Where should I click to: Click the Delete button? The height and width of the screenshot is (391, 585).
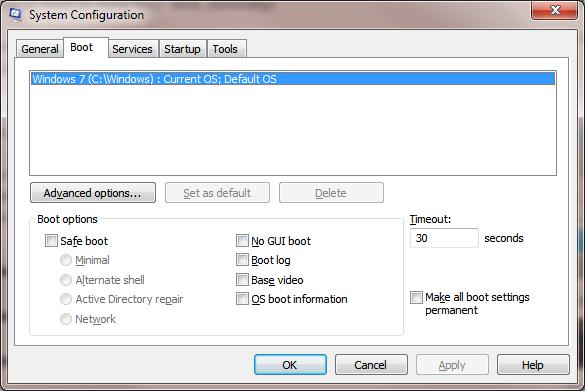click(331, 193)
